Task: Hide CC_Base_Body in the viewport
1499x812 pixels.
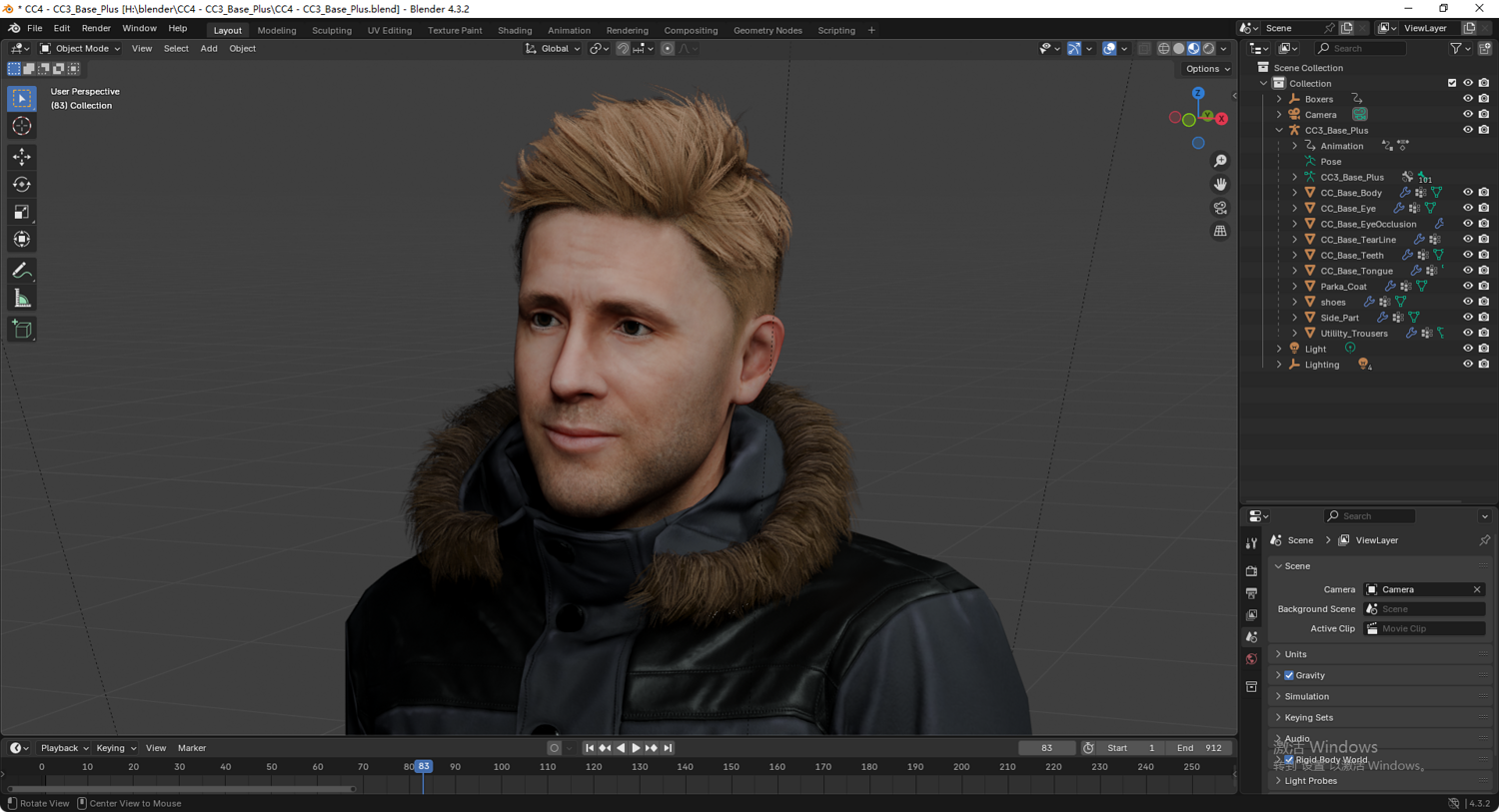Action: coord(1468,193)
